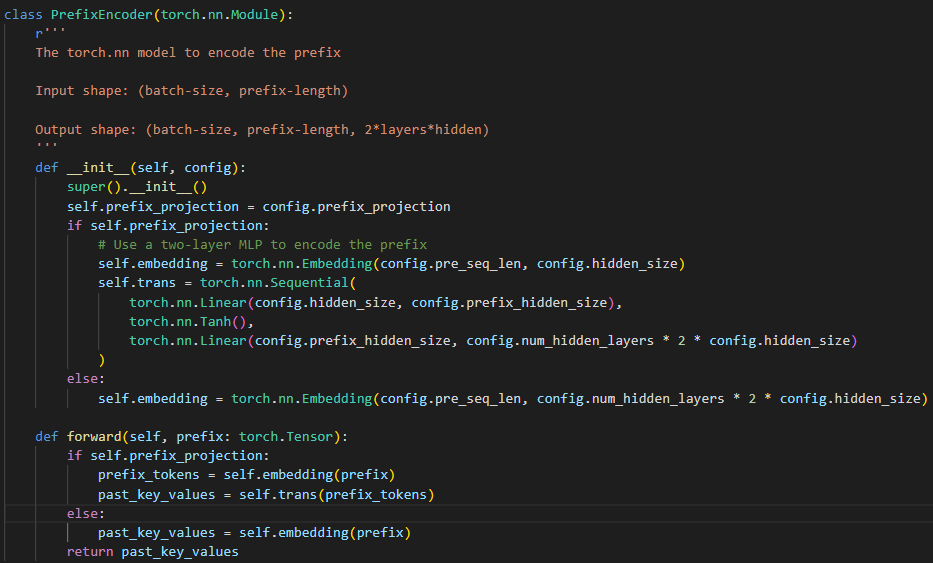Click the opening r''' docstring marker
933x563 pixels.
click(x=50, y=33)
